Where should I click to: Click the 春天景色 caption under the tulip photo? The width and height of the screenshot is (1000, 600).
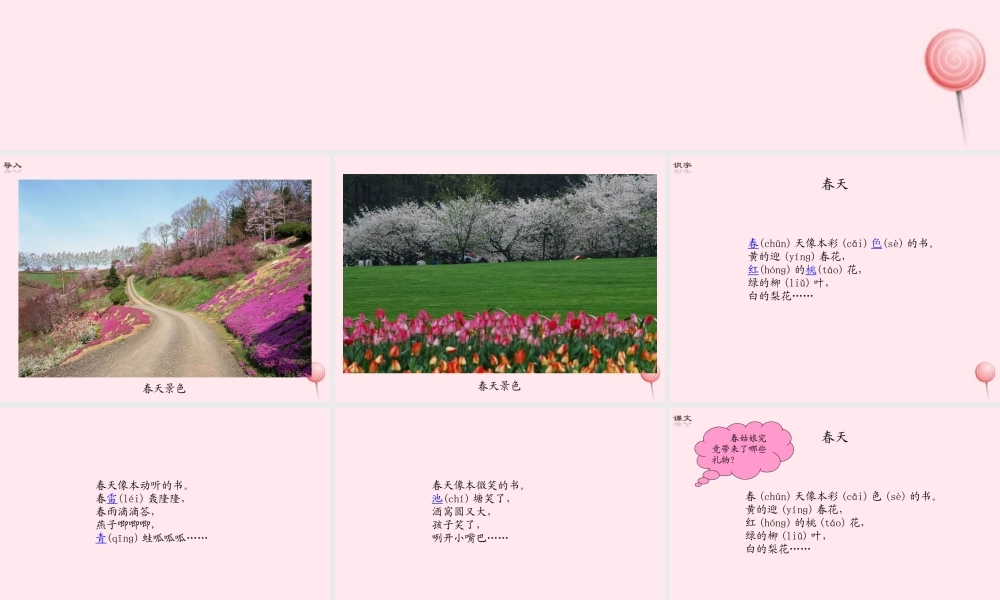point(499,386)
